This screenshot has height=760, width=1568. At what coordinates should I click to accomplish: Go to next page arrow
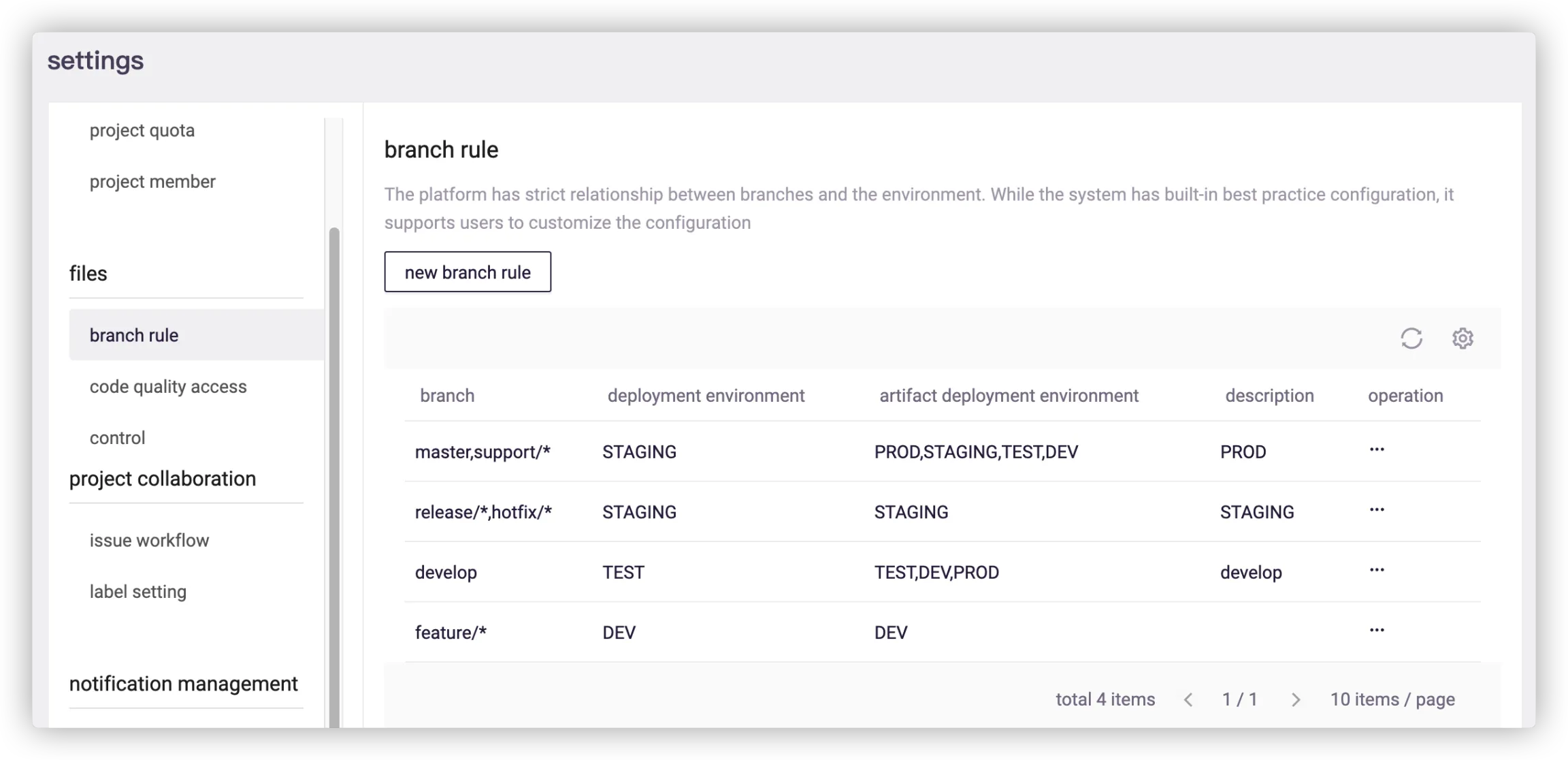pos(1295,699)
